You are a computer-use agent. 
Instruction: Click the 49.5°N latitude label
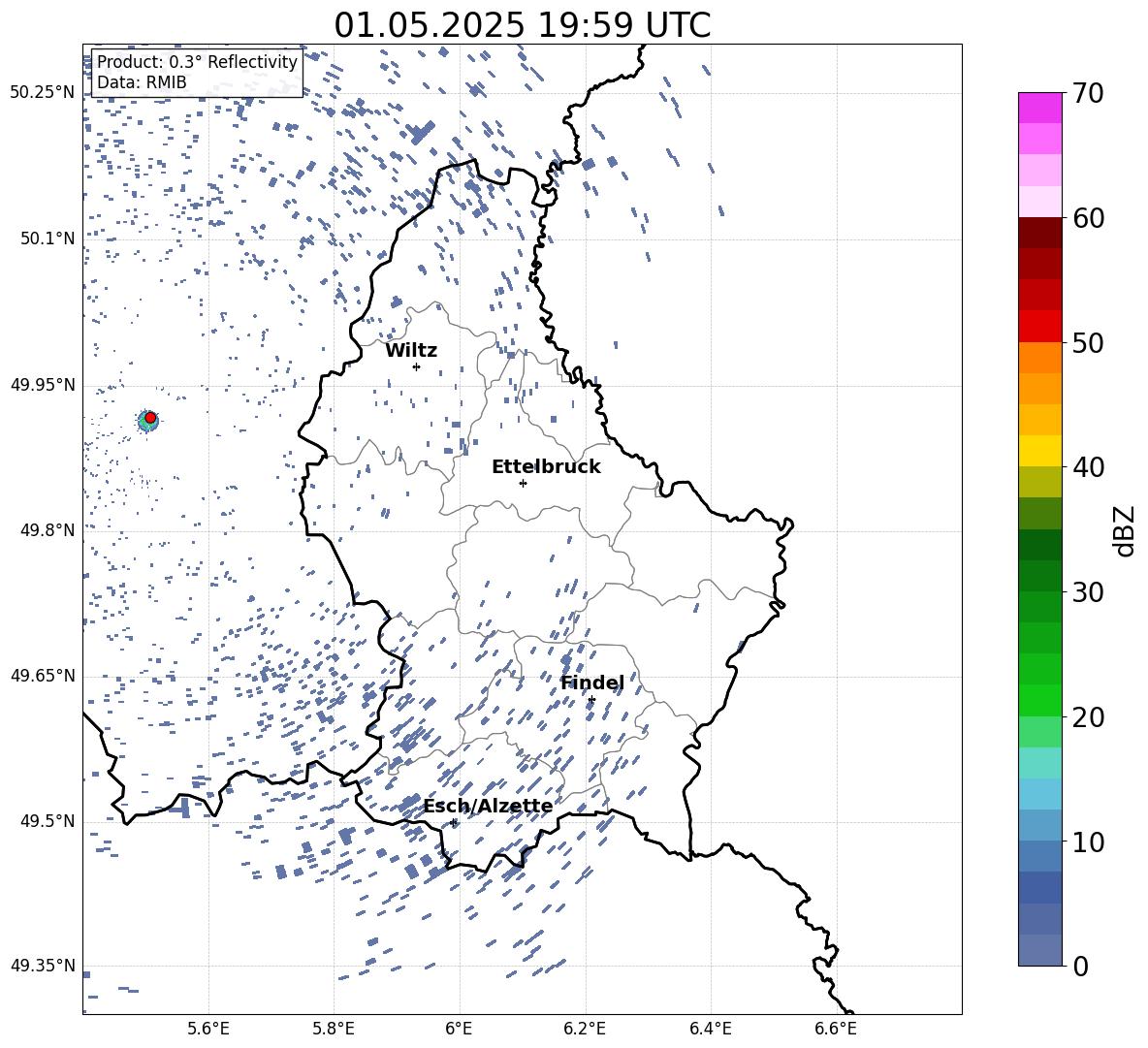point(48,821)
